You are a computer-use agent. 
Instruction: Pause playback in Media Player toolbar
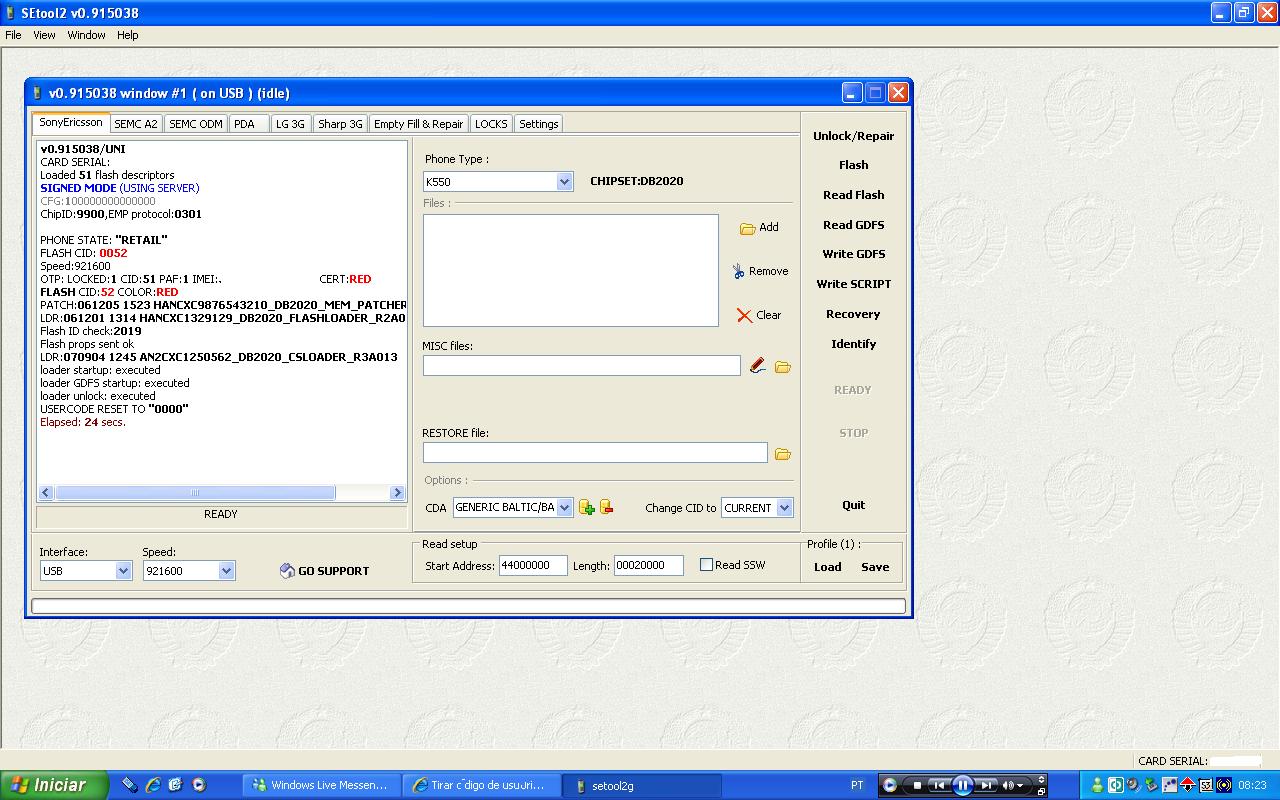click(963, 785)
